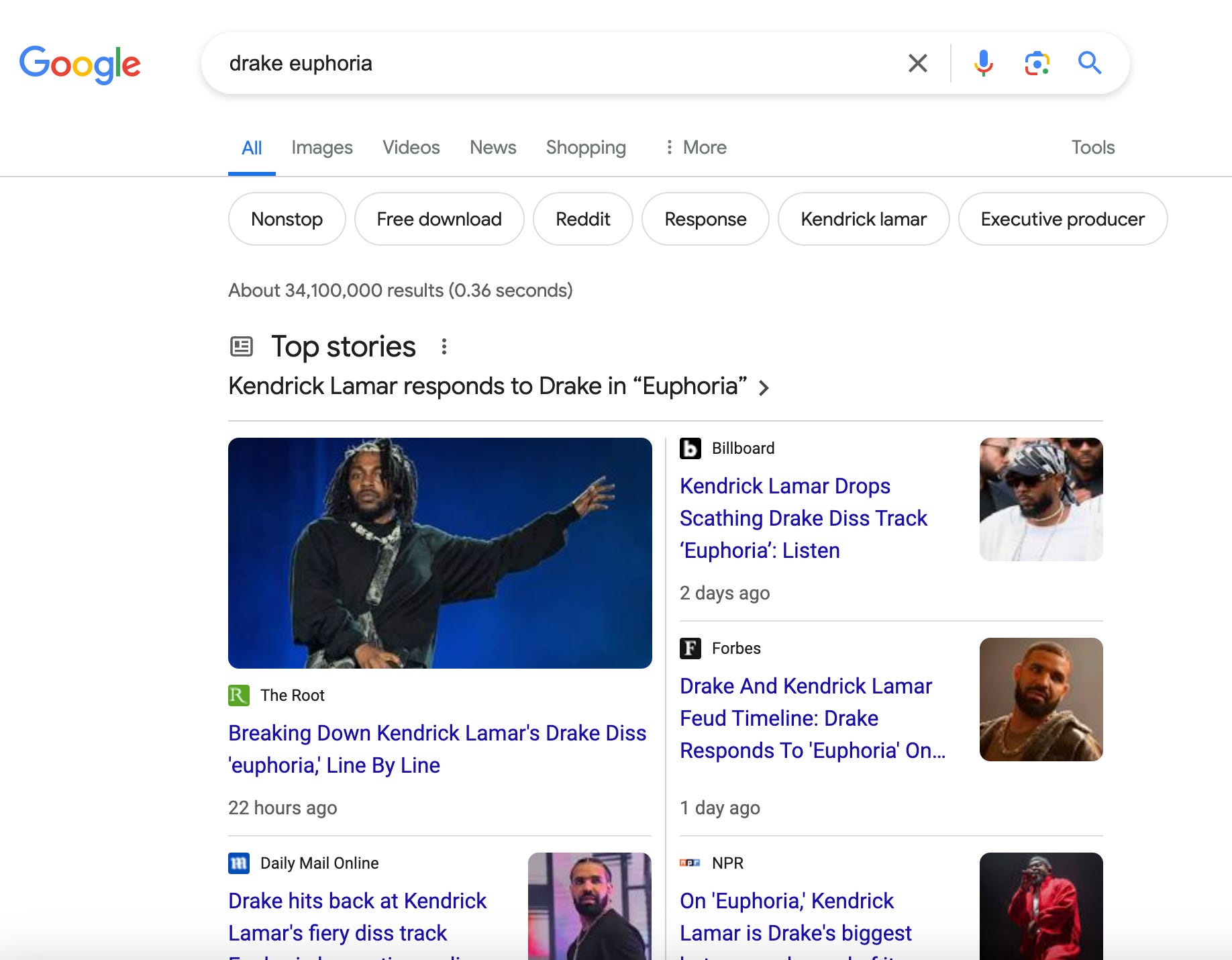Open 'Breaking Down Kendrick Lamar's Drake Diss' article
The image size is (1232, 960).
tap(437, 749)
